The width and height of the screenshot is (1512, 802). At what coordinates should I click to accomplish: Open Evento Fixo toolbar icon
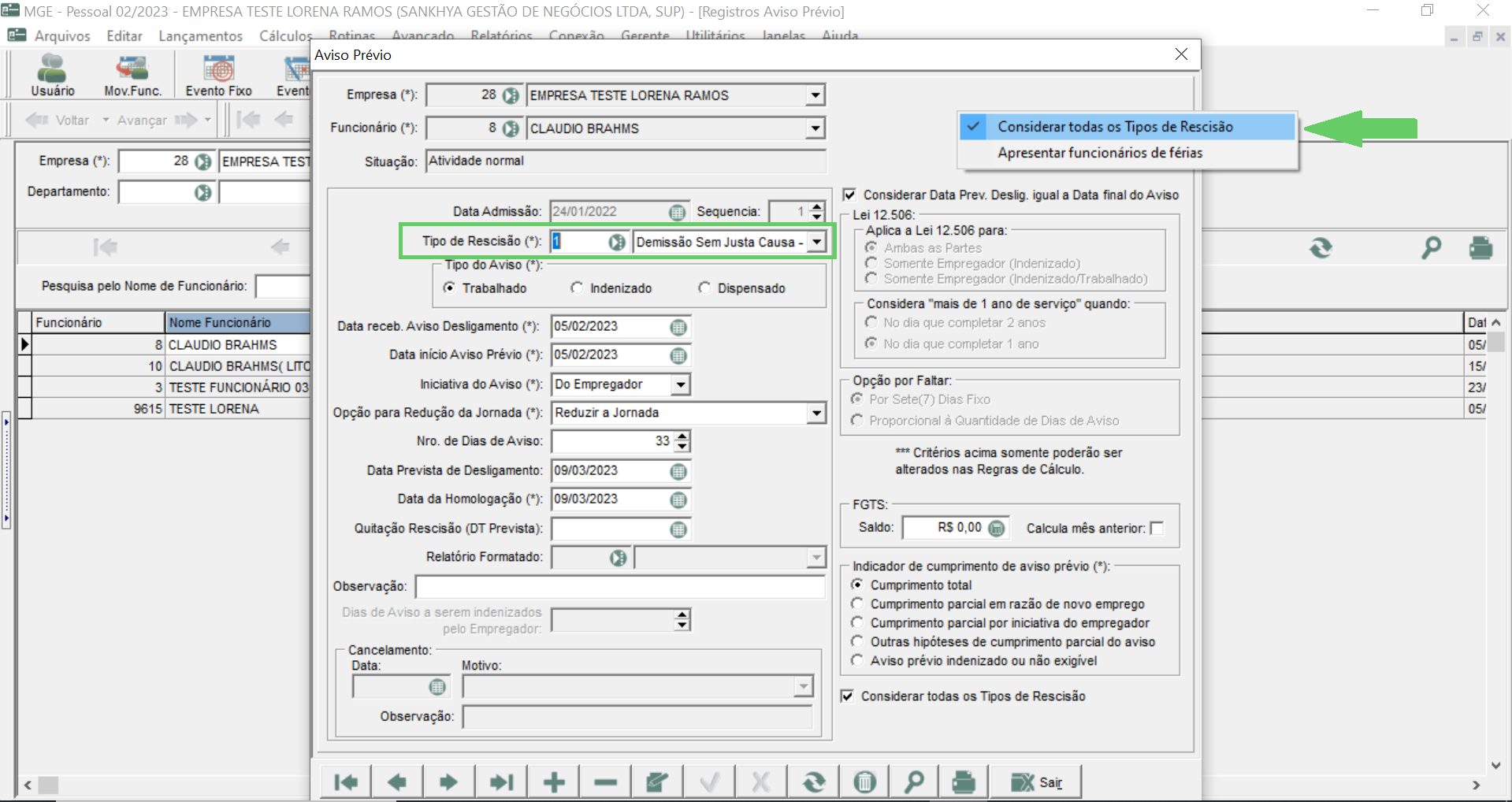pos(218,75)
